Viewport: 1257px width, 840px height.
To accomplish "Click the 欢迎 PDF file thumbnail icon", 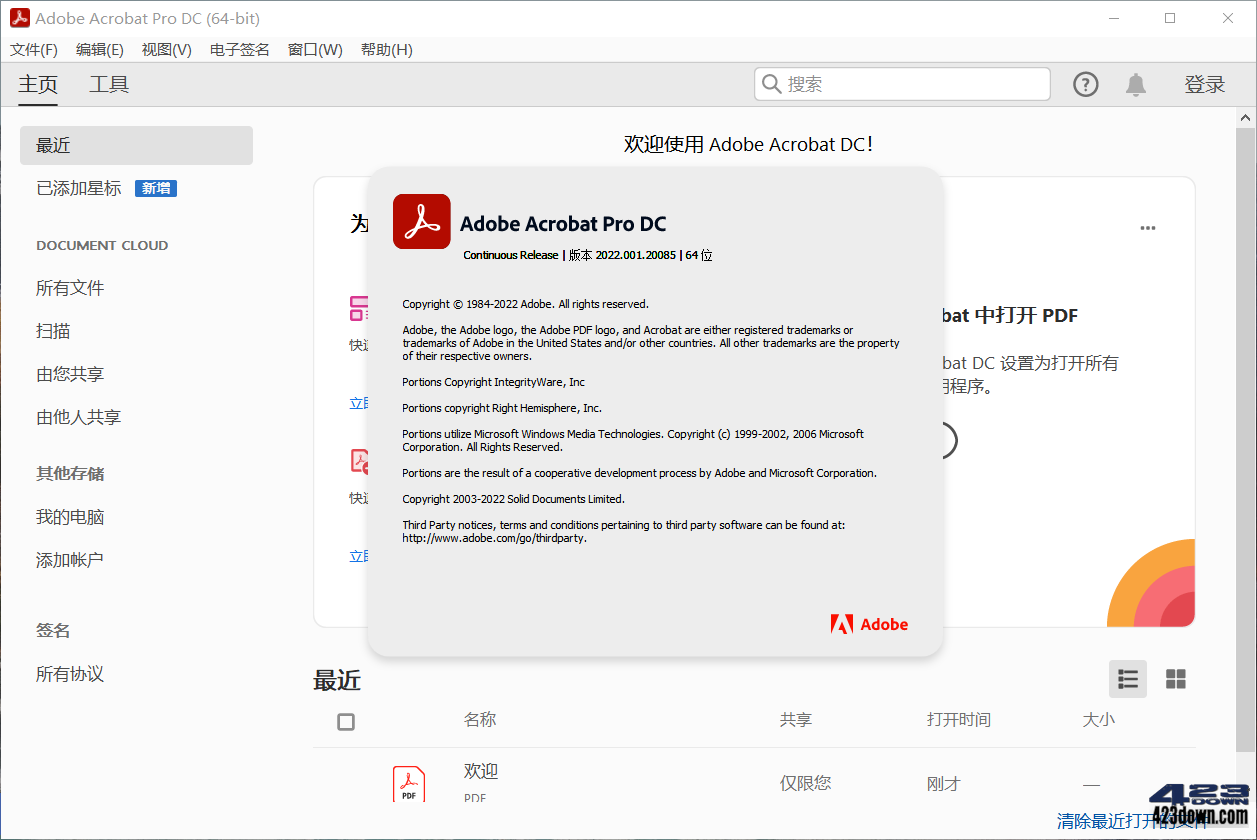I will [408, 783].
